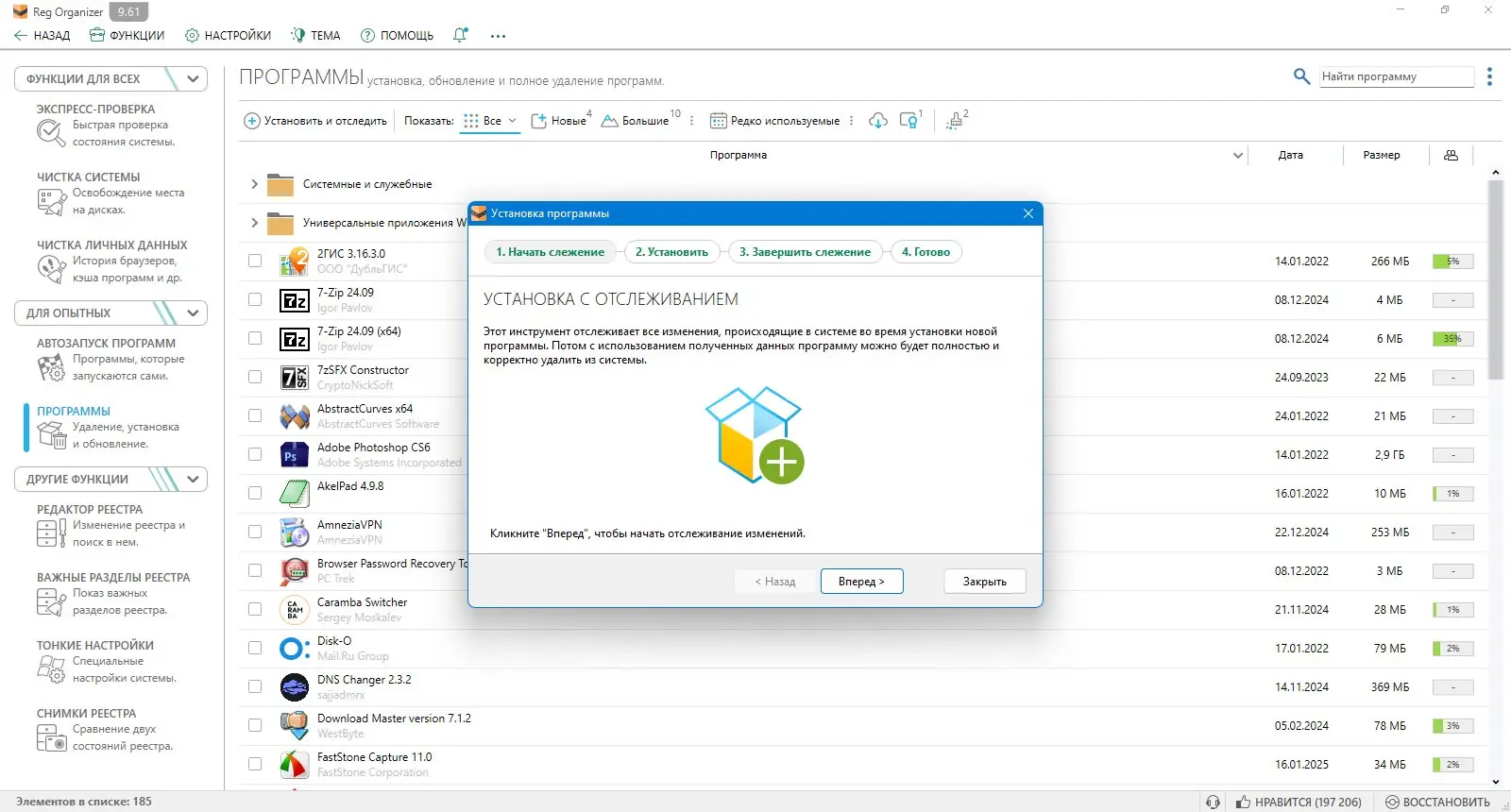
Task: Open Startup programs icon in sidebar
Action: [51, 367]
